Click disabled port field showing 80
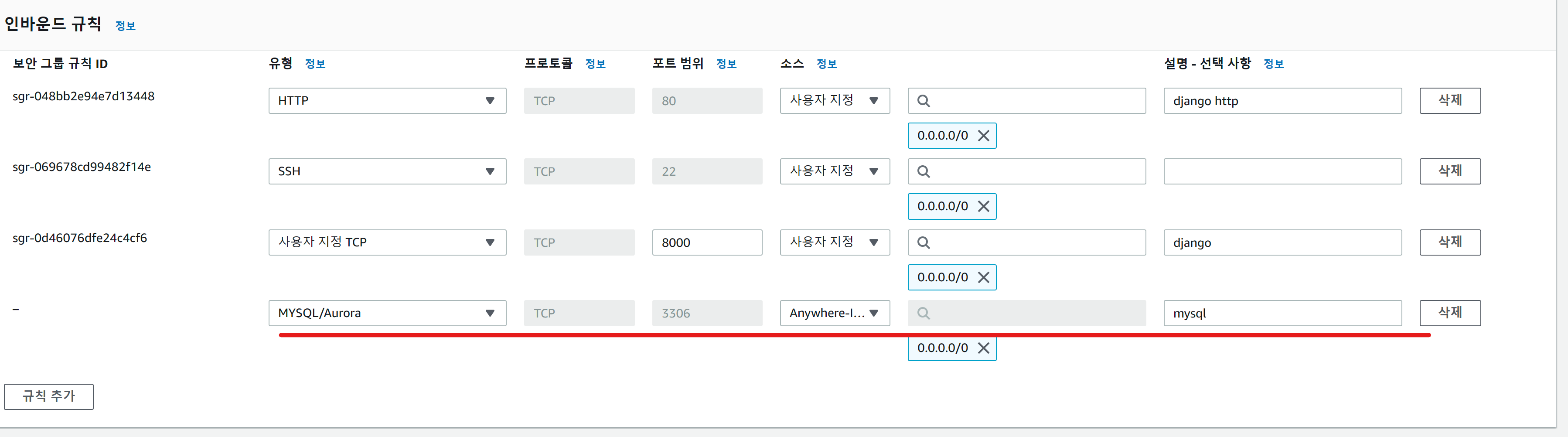Screen dimensions: 1568x437 pos(707,100)
